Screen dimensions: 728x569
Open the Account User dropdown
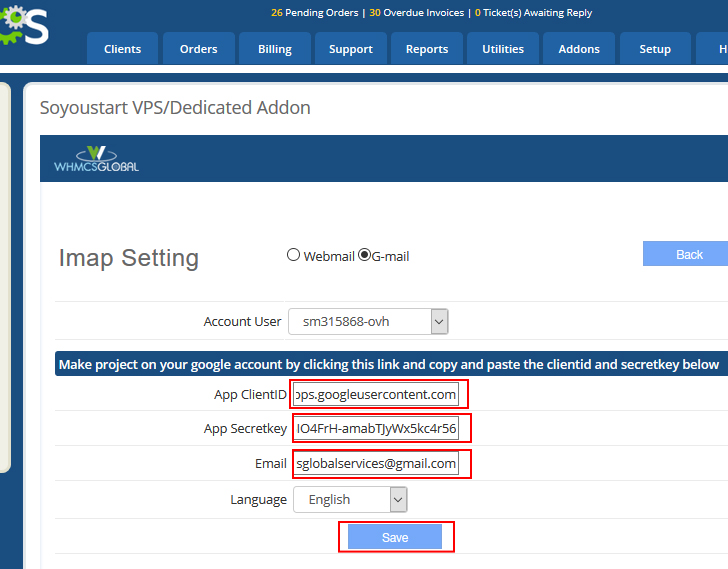tap(368, 321)
